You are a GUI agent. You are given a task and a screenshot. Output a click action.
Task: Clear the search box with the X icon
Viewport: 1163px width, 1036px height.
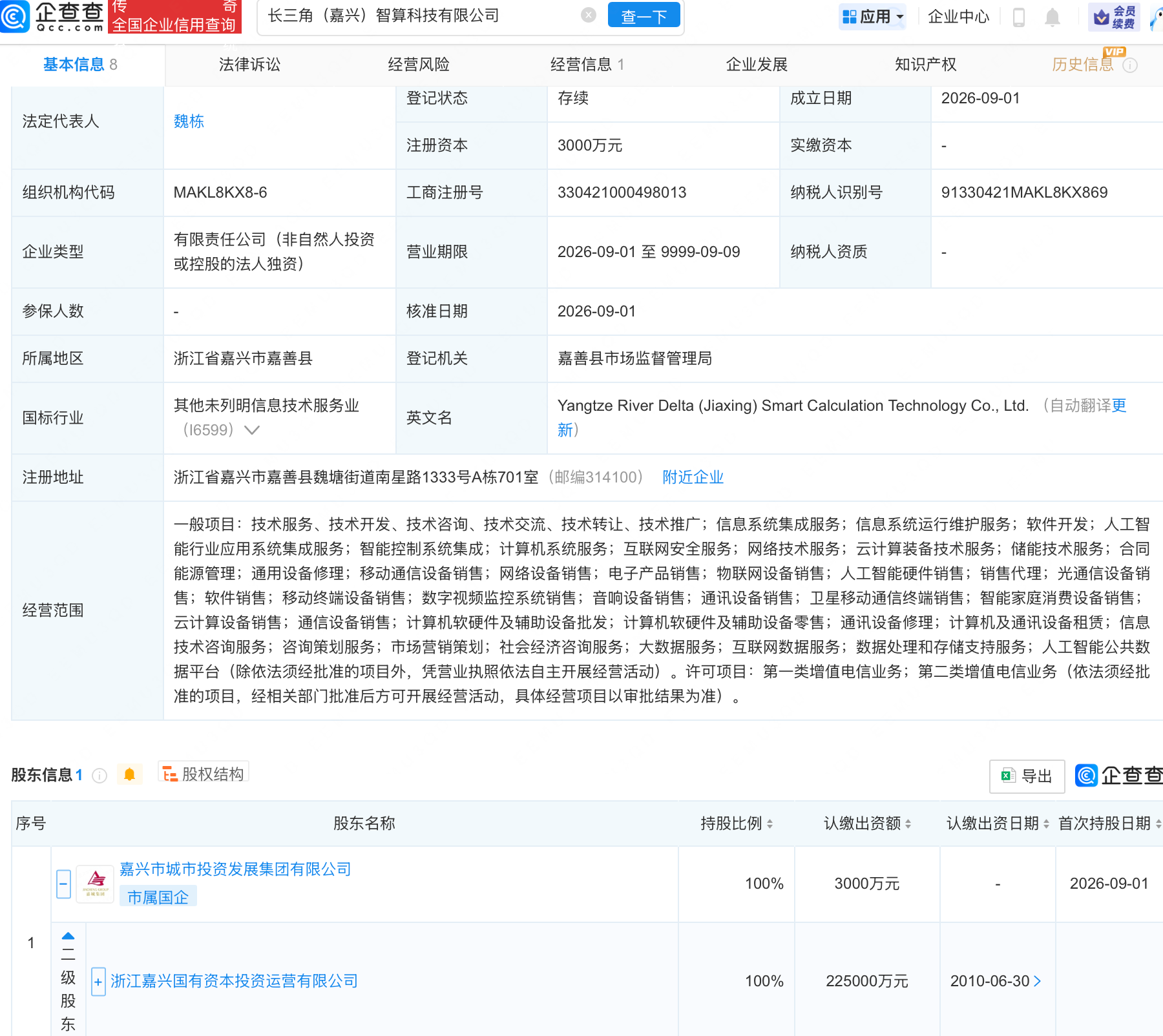click(x=588, y=15)
